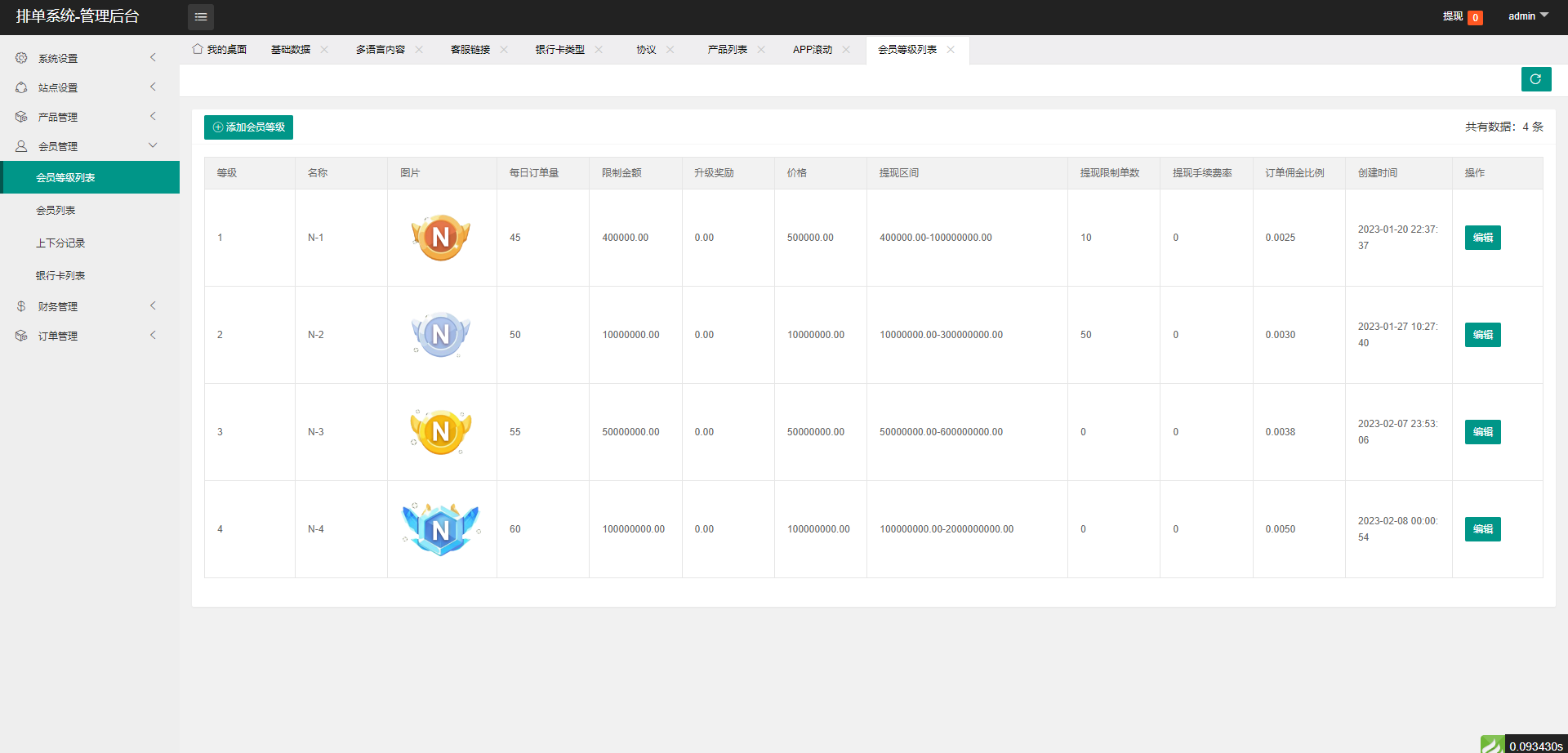The width and height of the screenshot is (1568, 753).
Task: Switch to the 产品列表 tab
Action: pyautogui.click(x=729, y=49)
